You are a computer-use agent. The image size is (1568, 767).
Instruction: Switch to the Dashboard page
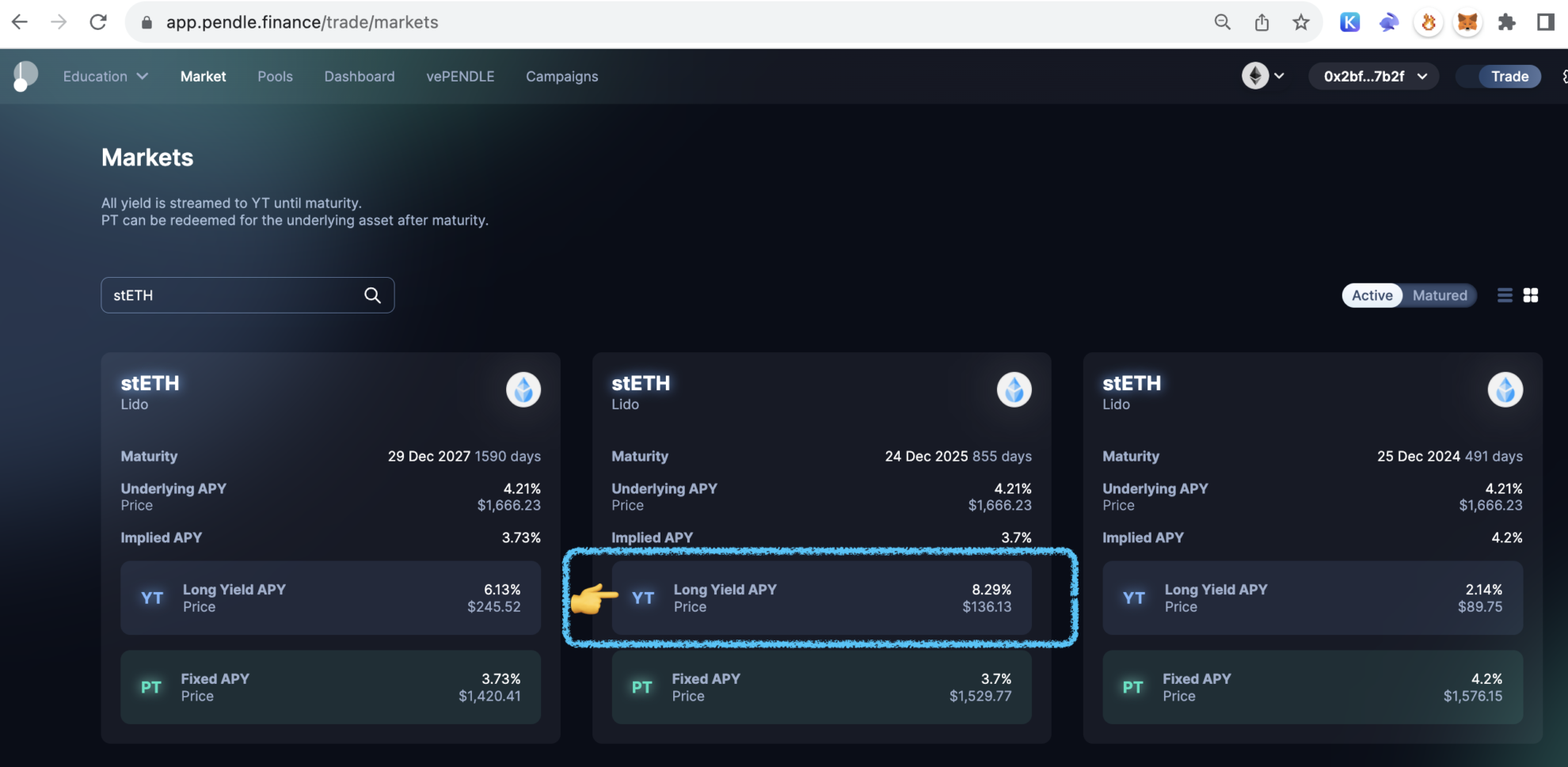(x=359, y=76)
